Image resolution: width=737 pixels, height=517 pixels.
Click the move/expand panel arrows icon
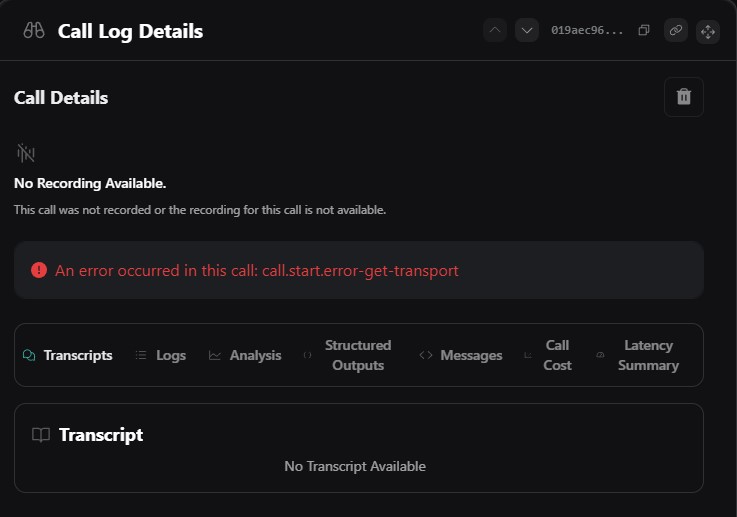point(708,31)
